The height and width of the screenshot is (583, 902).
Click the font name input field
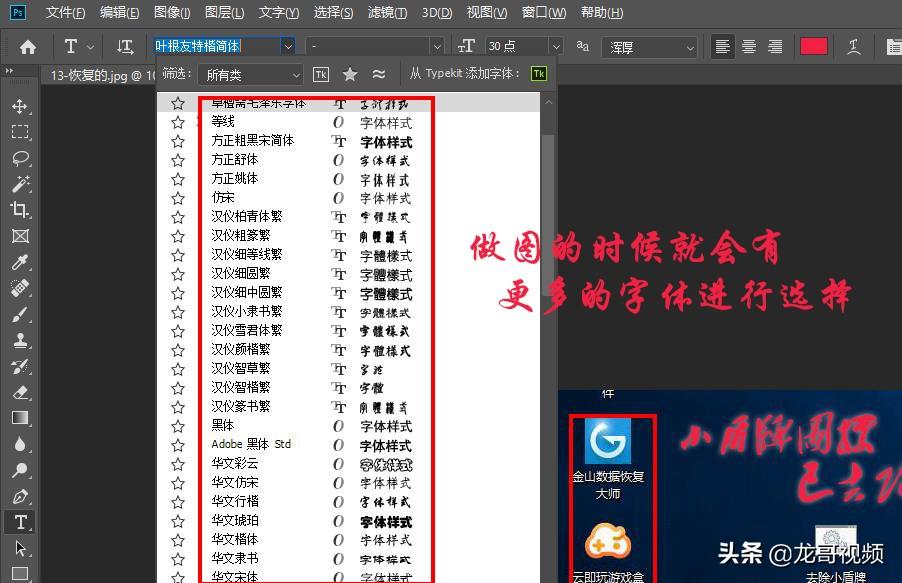(x=217, y=46)
